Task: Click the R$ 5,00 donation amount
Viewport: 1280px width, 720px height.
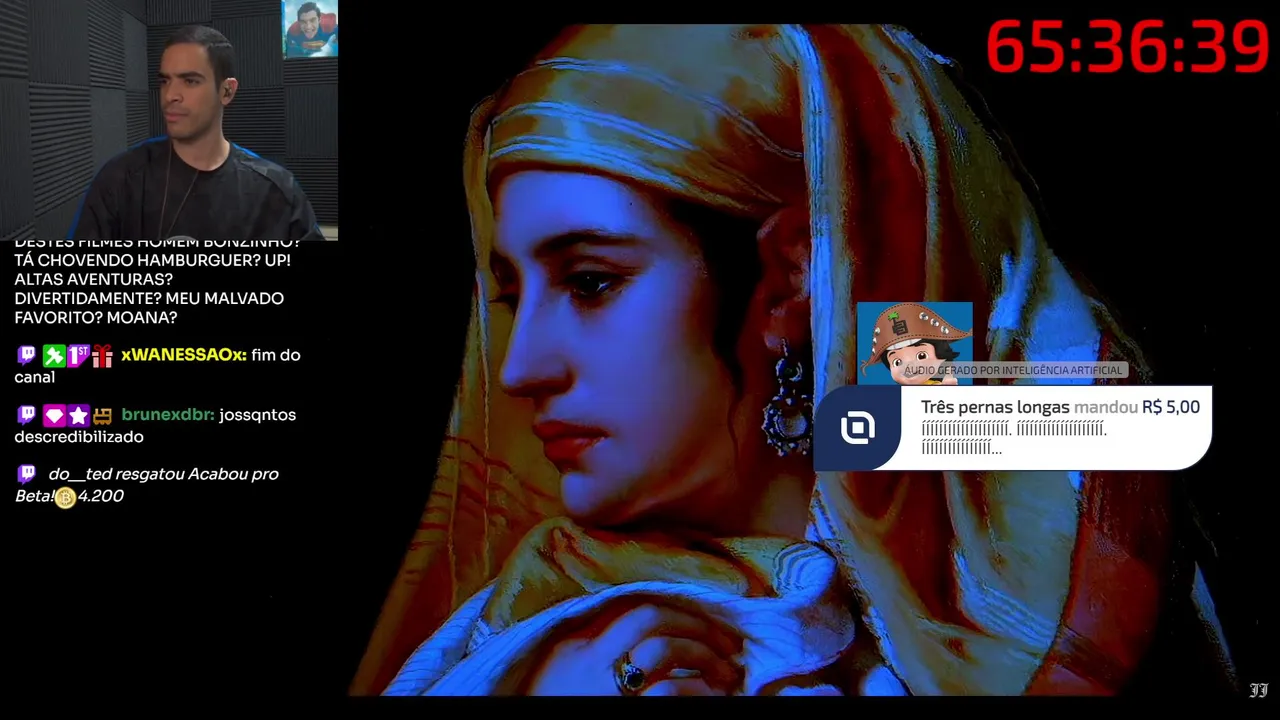Action: (x=1171, y=407)
